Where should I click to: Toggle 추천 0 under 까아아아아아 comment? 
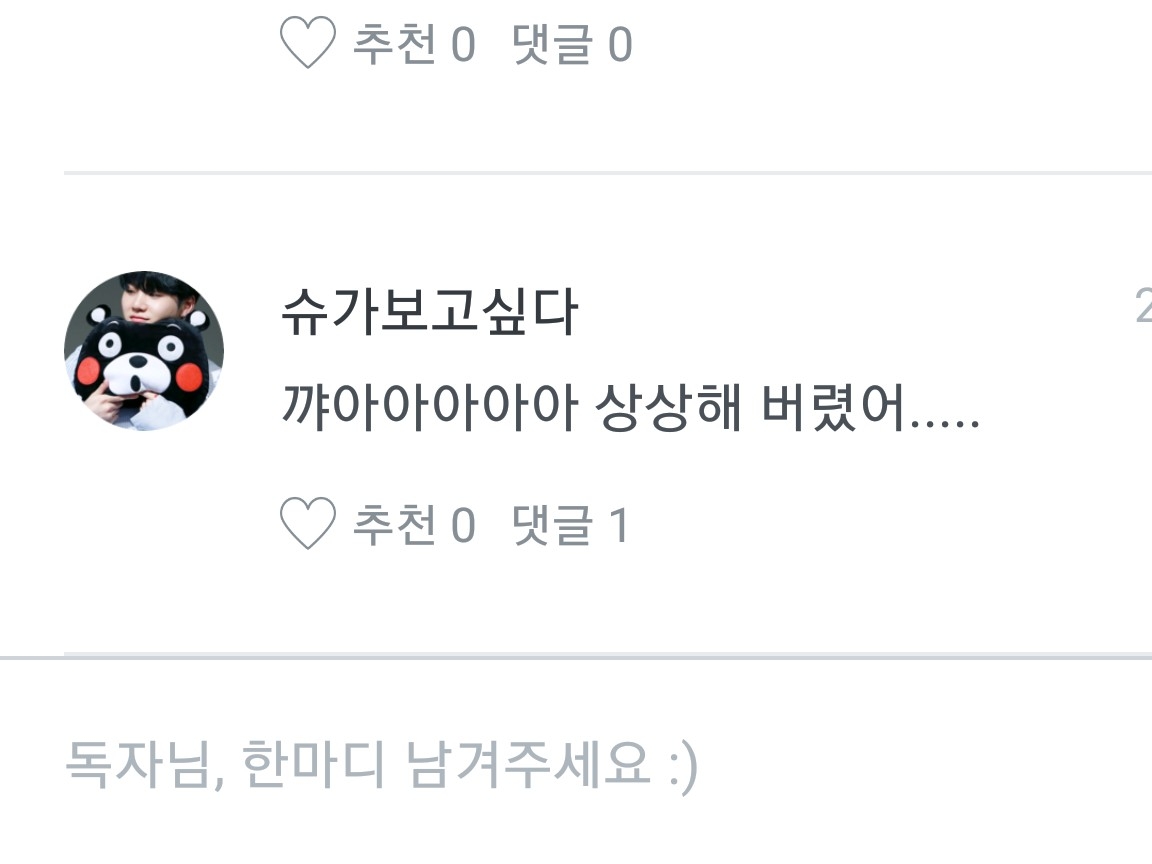[x=414, y=525]
